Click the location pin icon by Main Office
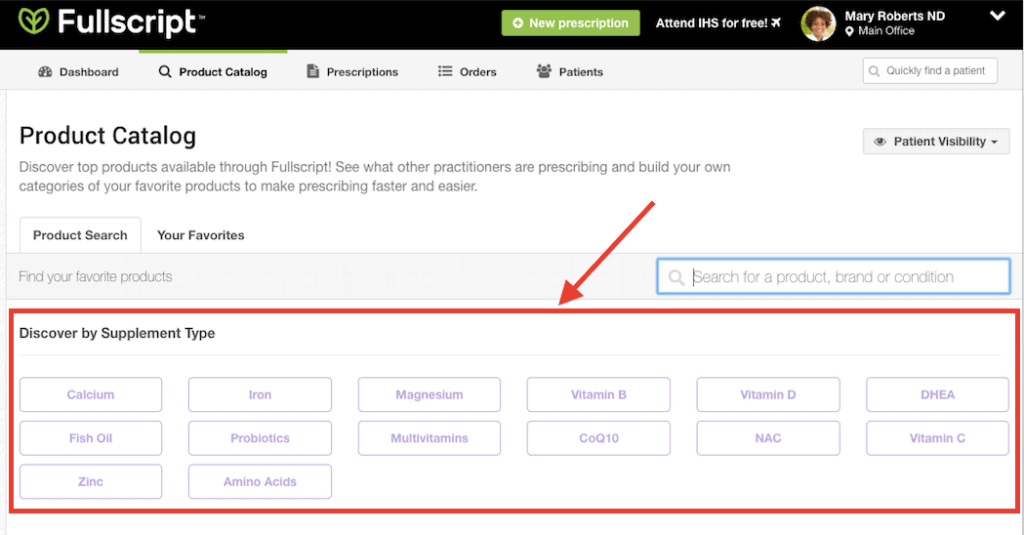 (849, 31)
